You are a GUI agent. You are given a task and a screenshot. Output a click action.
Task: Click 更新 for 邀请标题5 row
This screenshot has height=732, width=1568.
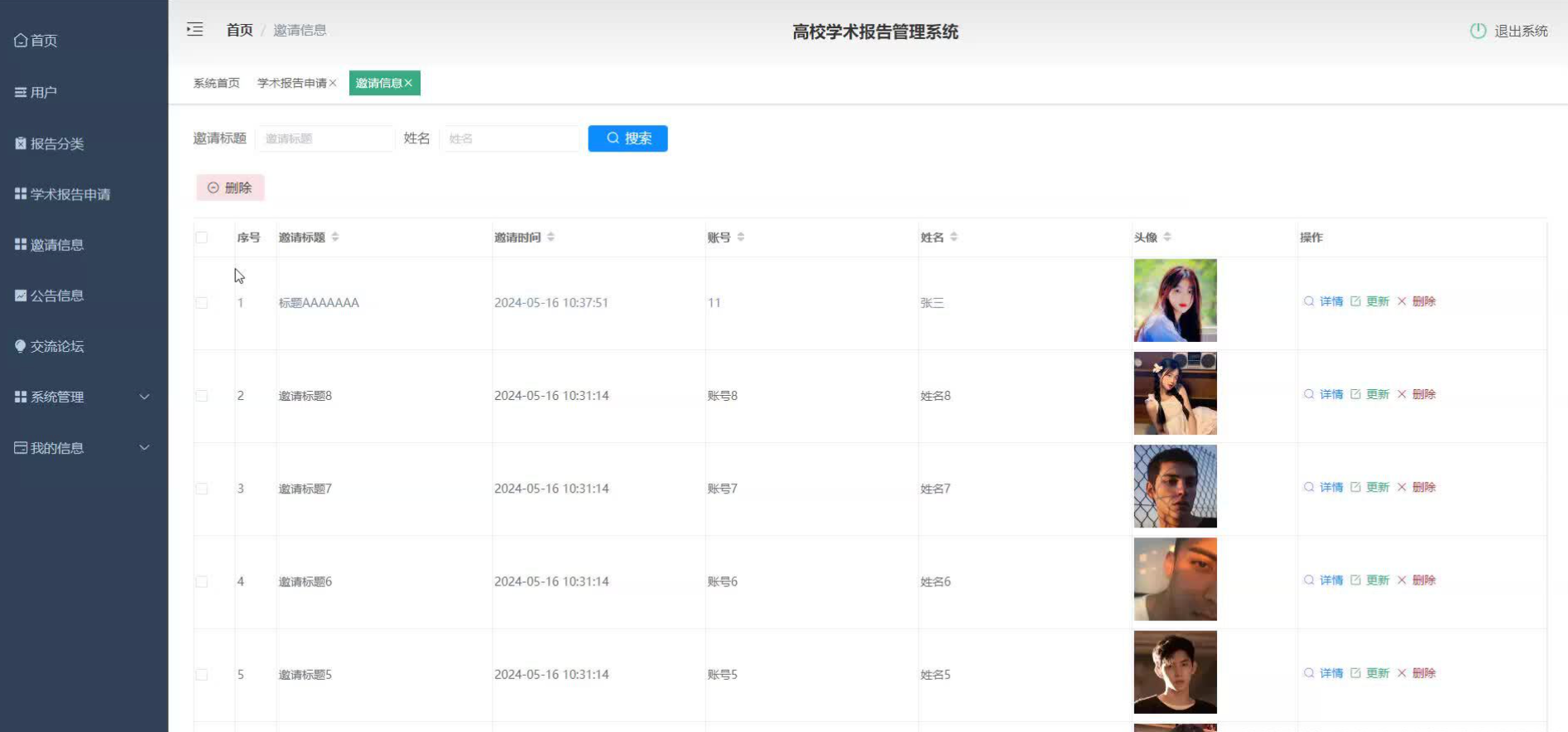click(1370, 673)
